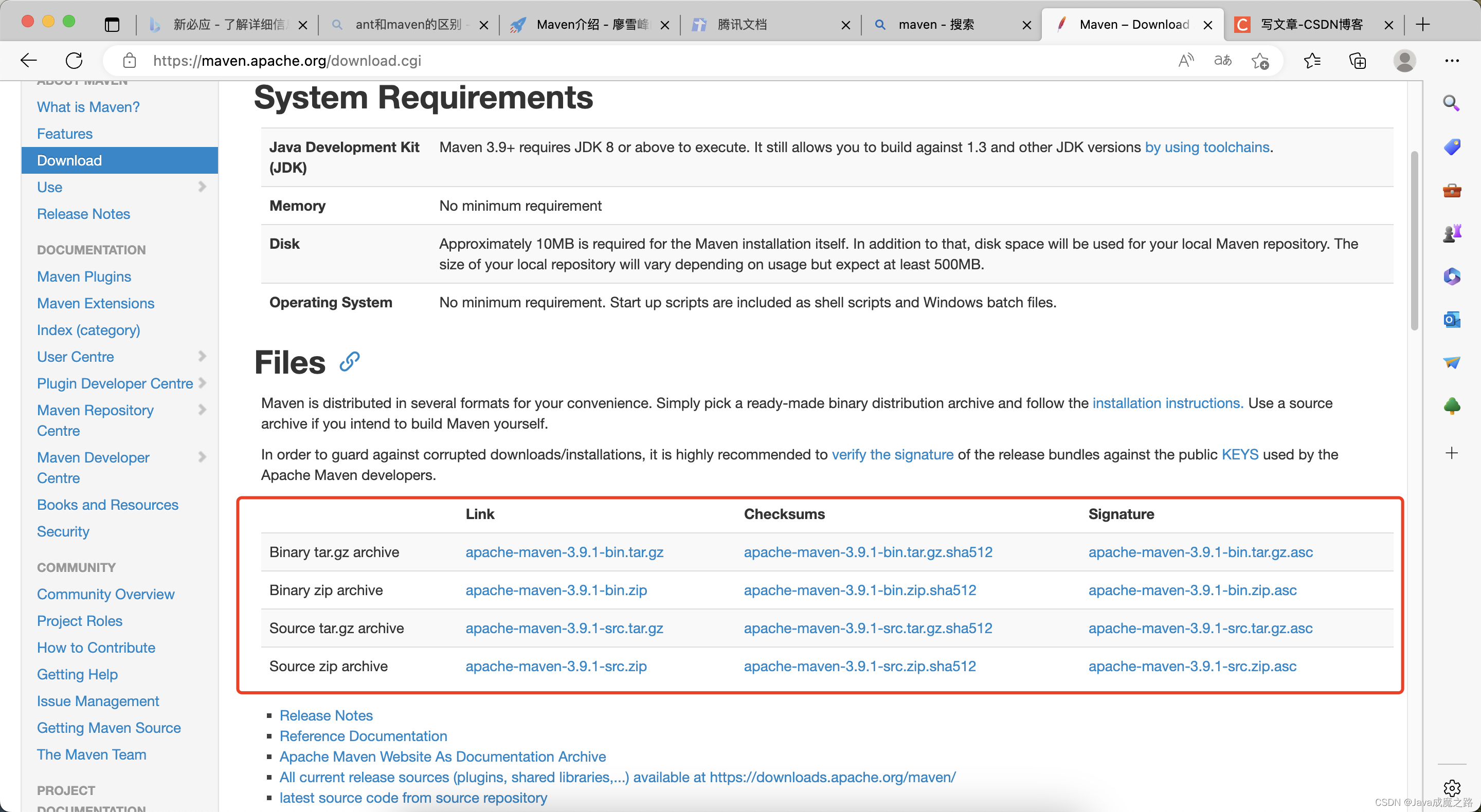The height and width of the screenshot is (812, 1481).
Task: Click the user profile avatar
Action: coord(1404,60)
